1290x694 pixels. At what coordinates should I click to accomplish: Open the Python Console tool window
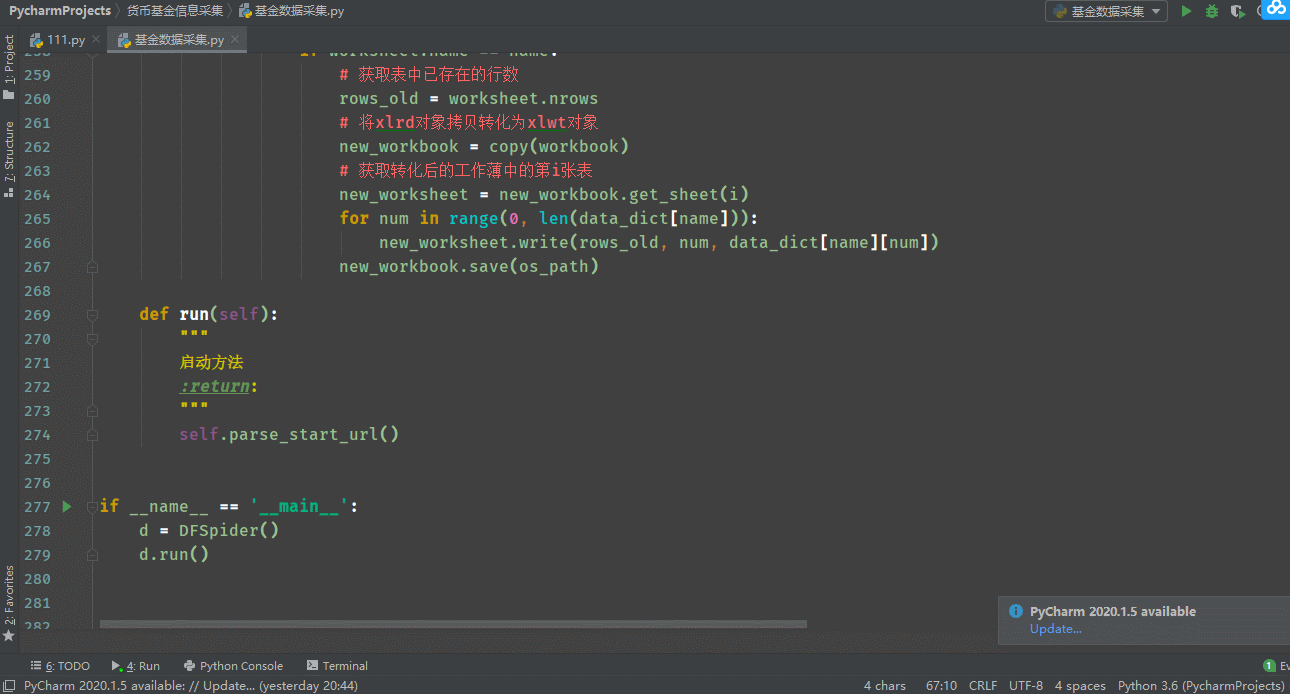tap(234, 666)
